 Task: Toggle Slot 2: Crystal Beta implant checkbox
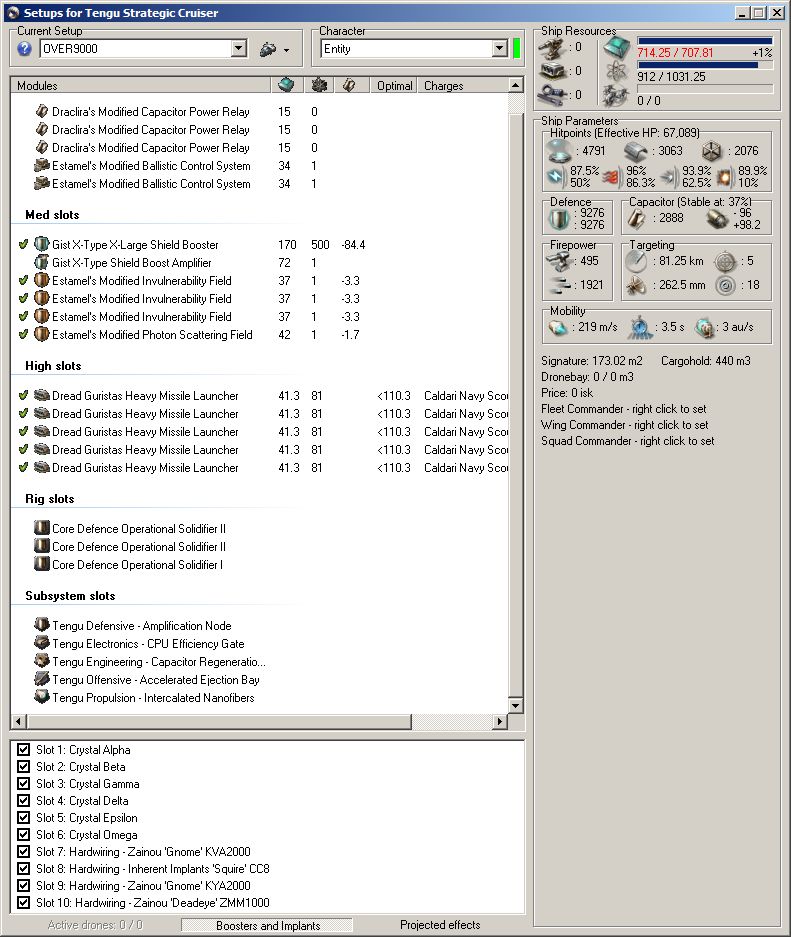pyautogui.click(x=24, y=767)
